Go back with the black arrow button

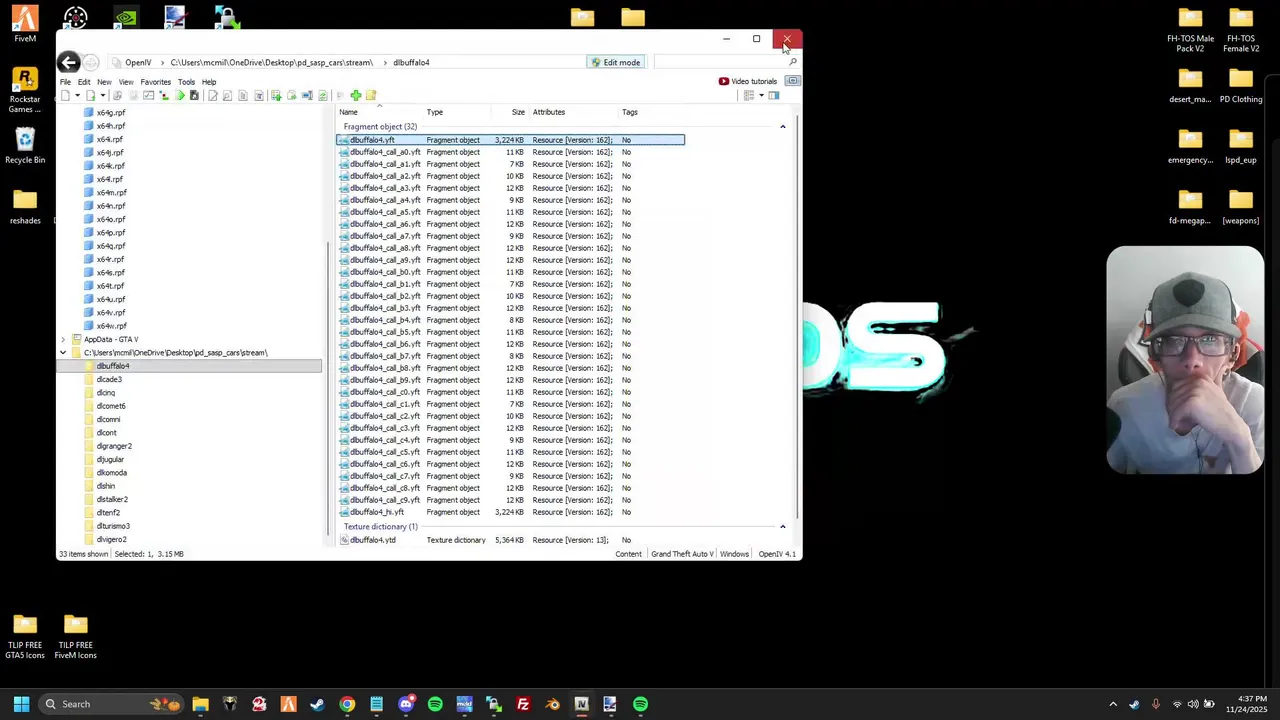(68, 62)
